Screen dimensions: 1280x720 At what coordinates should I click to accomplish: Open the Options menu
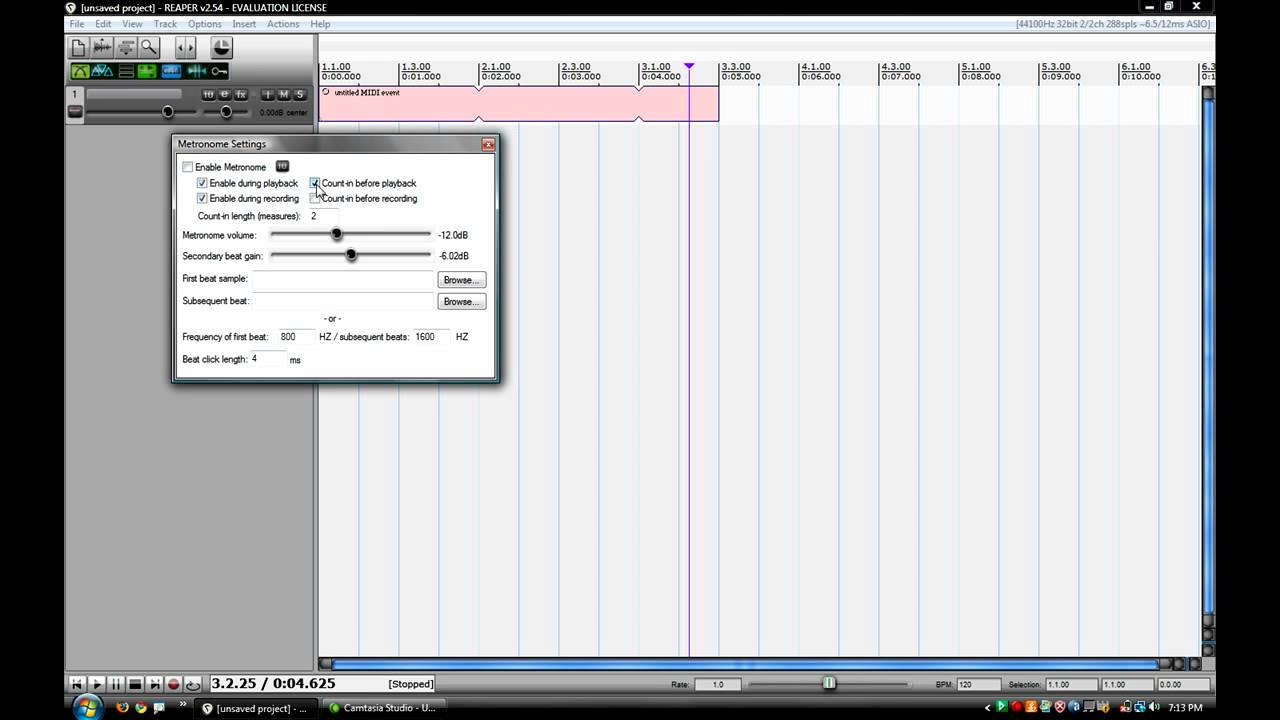pyautogui.click(x=205, y=24)
